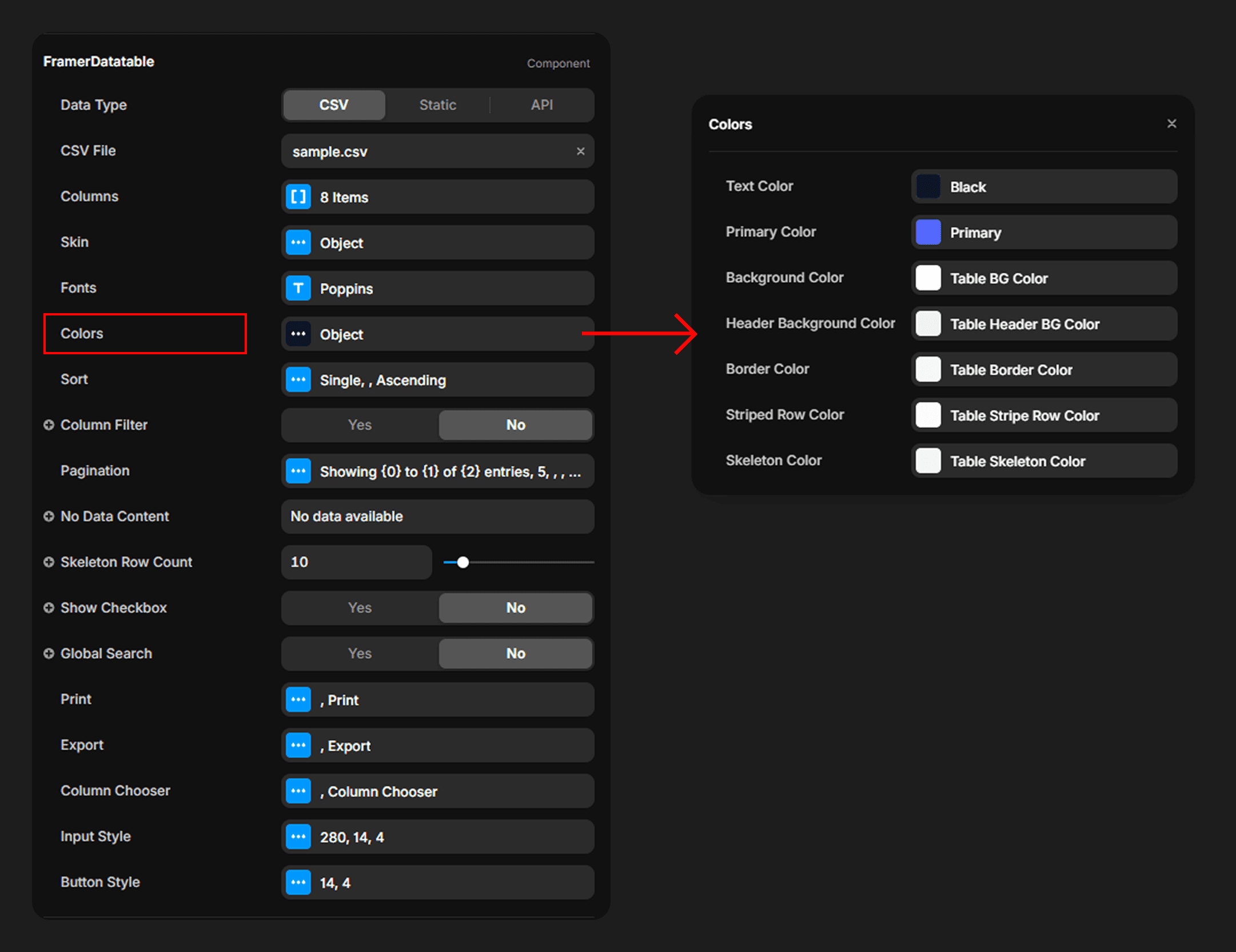
Task: Click the Sort object dots icon
Action: [x=298, y=380]
